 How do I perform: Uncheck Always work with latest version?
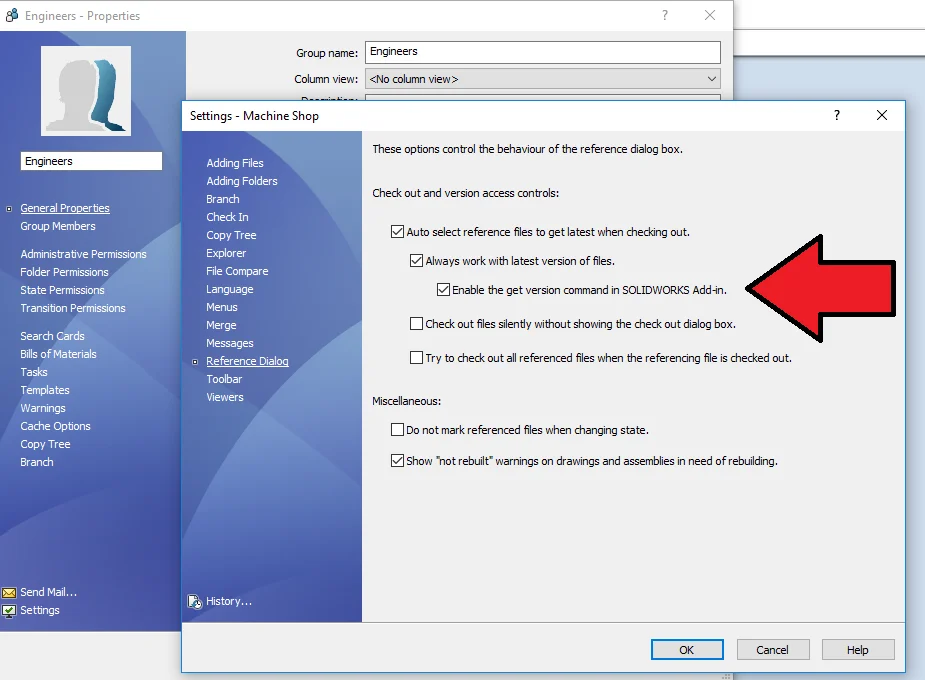point(417,261)
